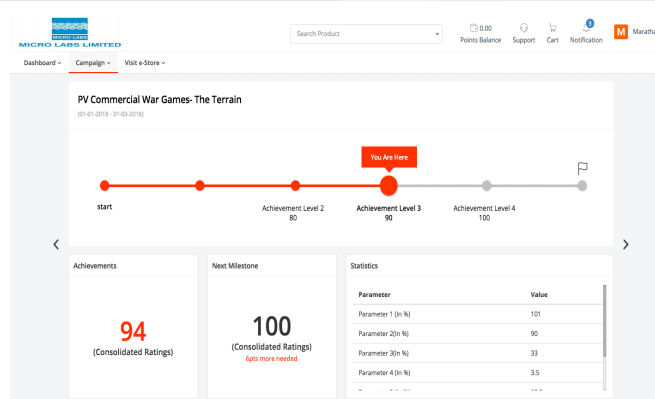Click the finish flag icon on timeline
Screen dimensions: 655x399
[x=582, y=168]
